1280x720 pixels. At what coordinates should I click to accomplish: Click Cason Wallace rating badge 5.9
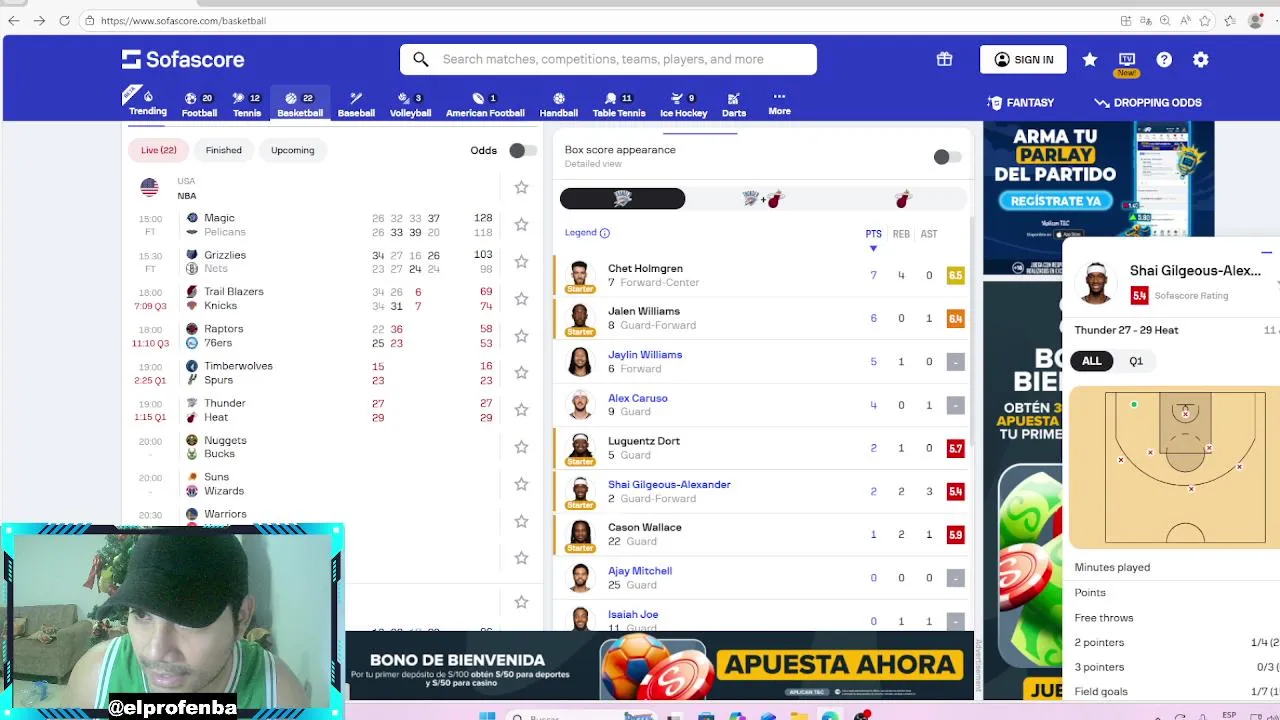click(x=955, y=535)
